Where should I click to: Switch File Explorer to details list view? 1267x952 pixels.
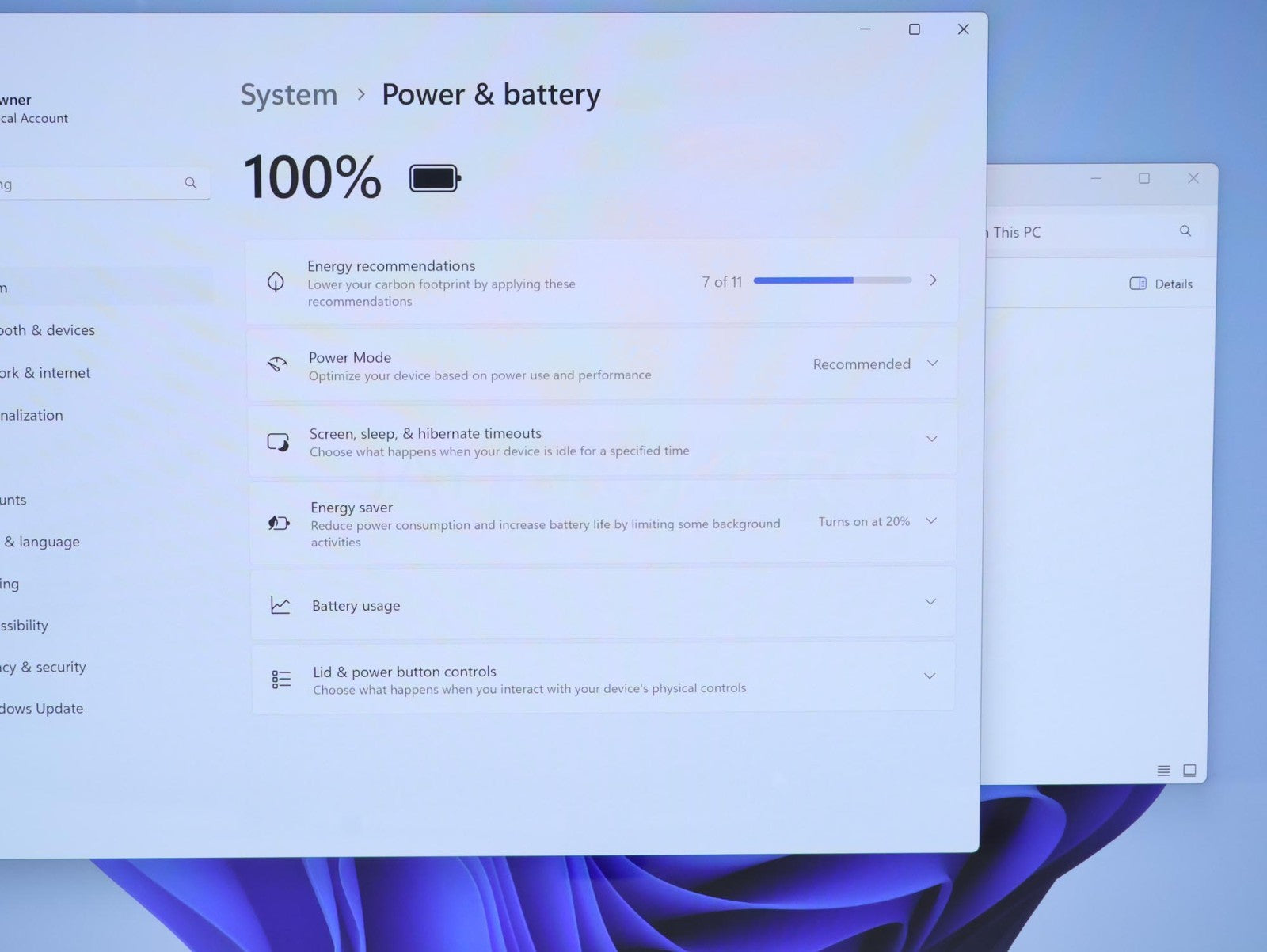click(1163, 771)
